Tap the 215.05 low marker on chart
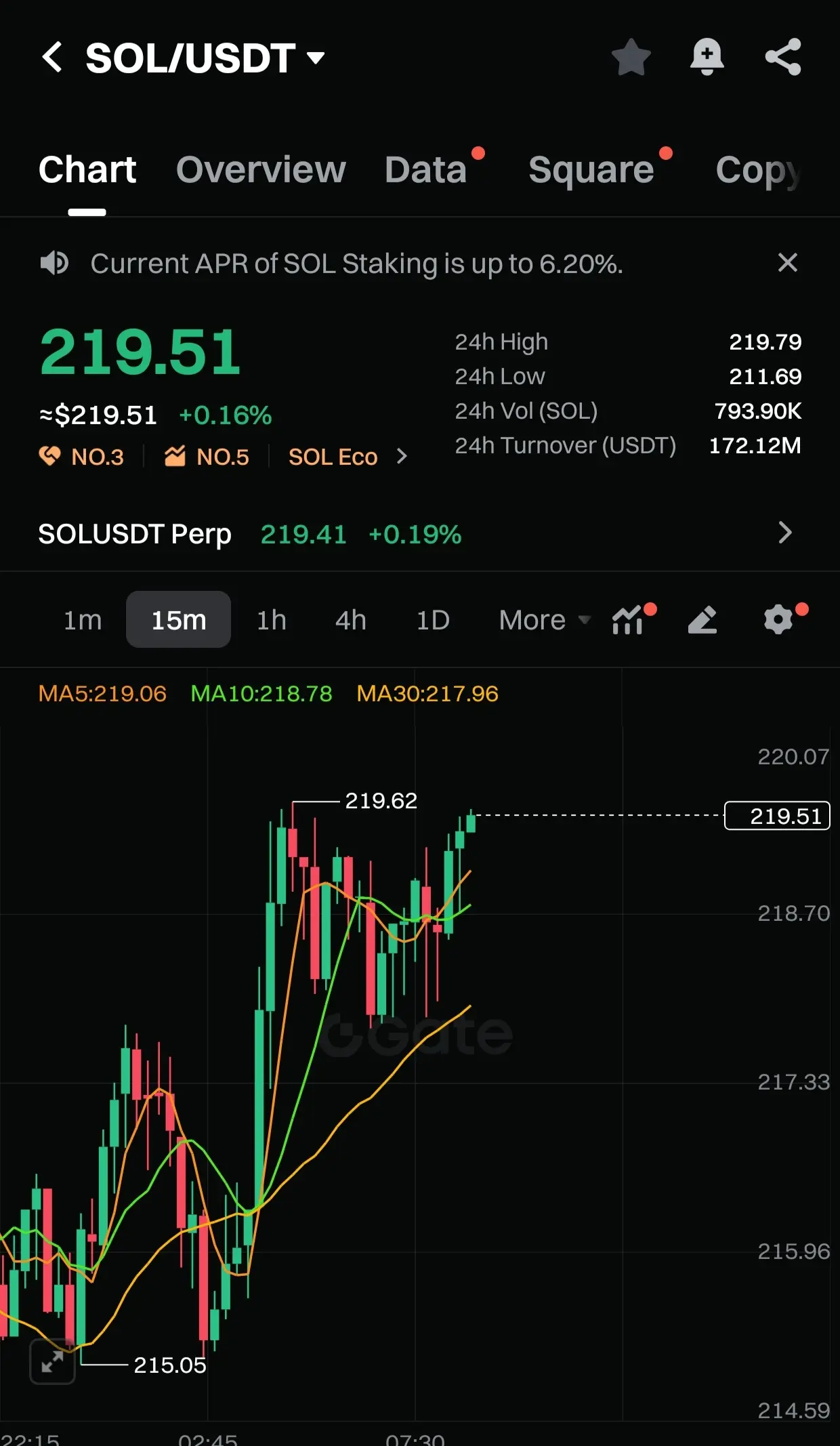 (x=169, y=1365)
